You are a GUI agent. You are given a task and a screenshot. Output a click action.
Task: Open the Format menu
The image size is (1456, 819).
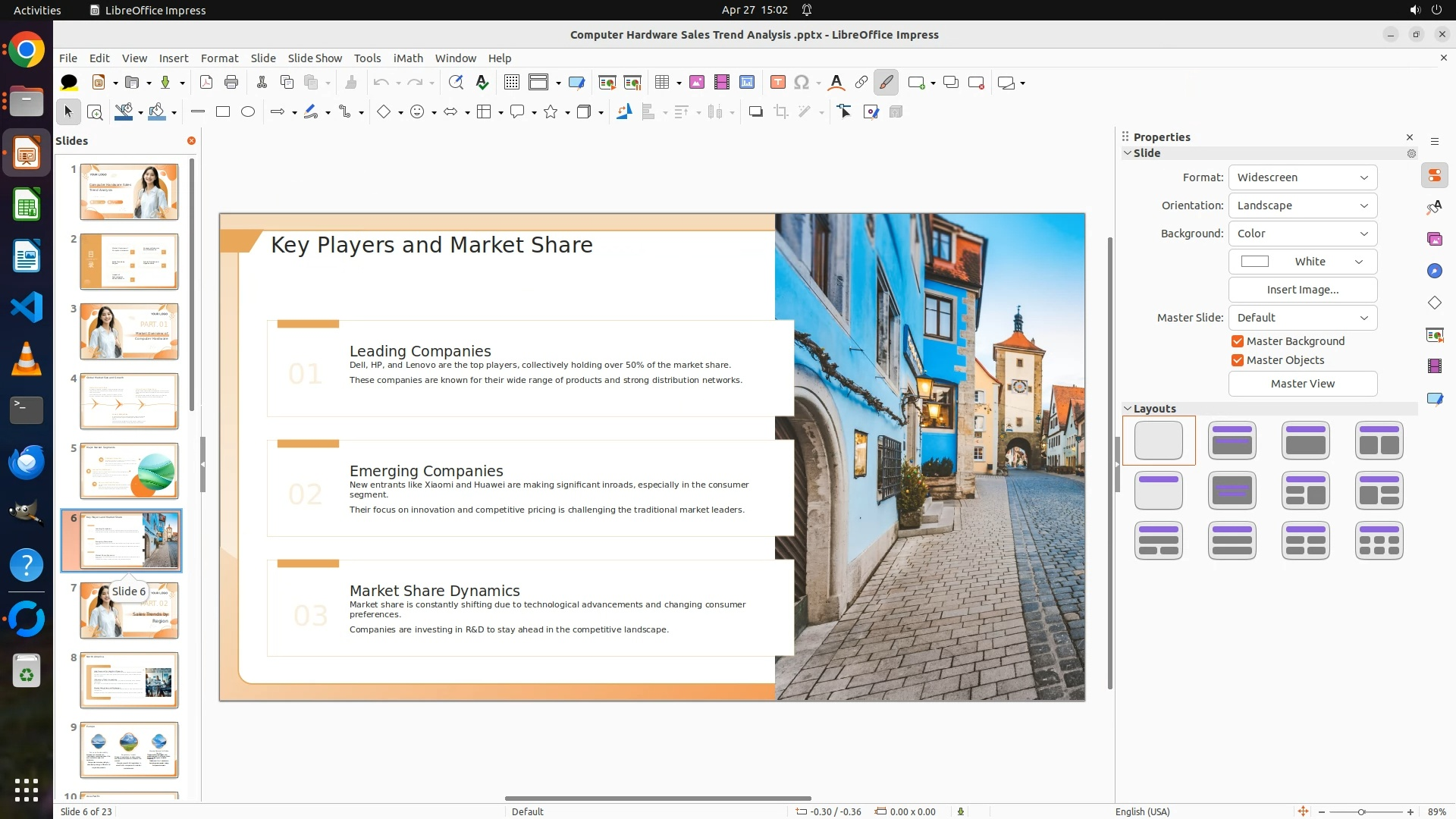pos(219,58)
